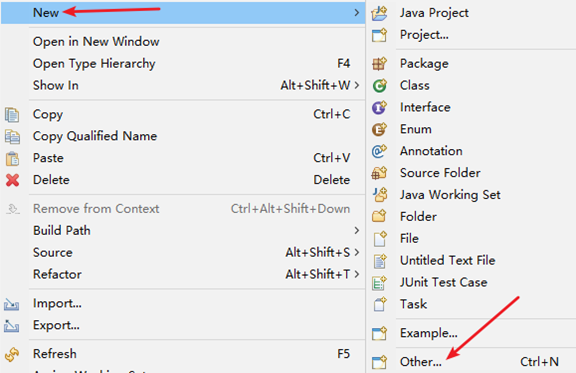This screenshot has width=576, height=373.
Task: Select the new Package icon
Action: (379, 64)
